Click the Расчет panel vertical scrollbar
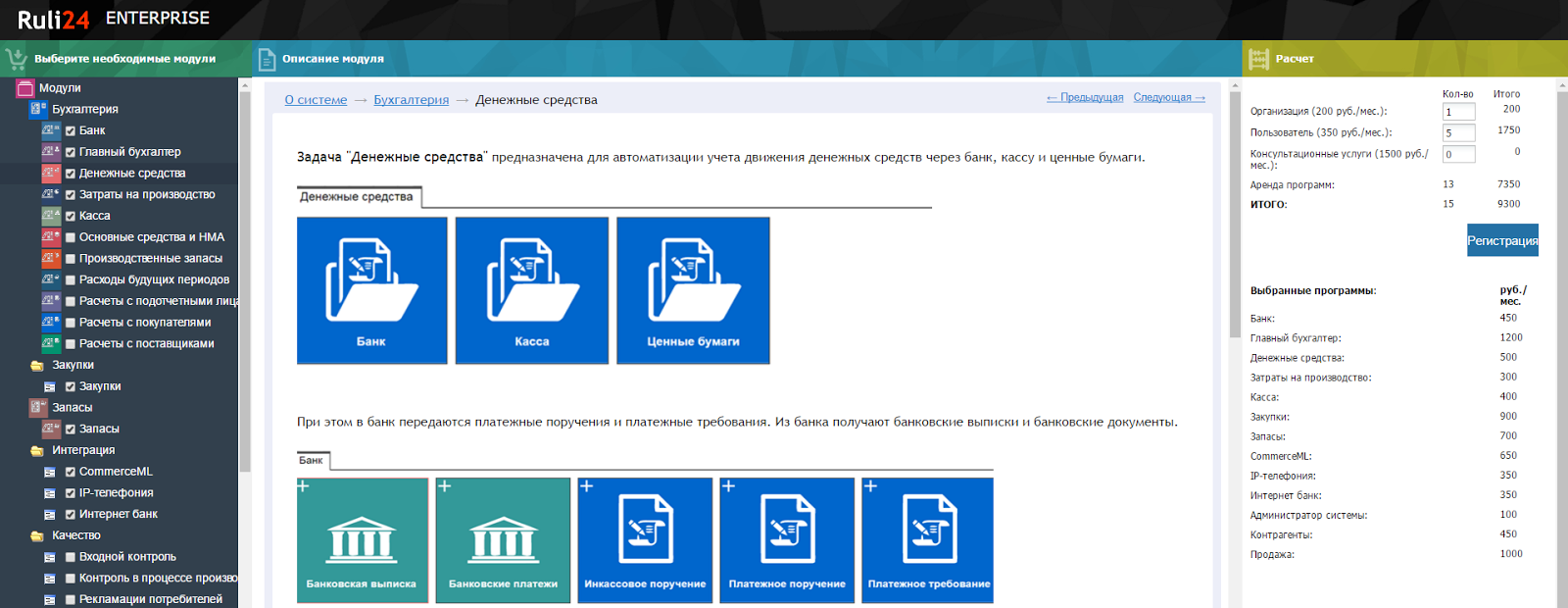This screenshot has width=1568, height=608. pyautogui.click(x=1561, y=343)
